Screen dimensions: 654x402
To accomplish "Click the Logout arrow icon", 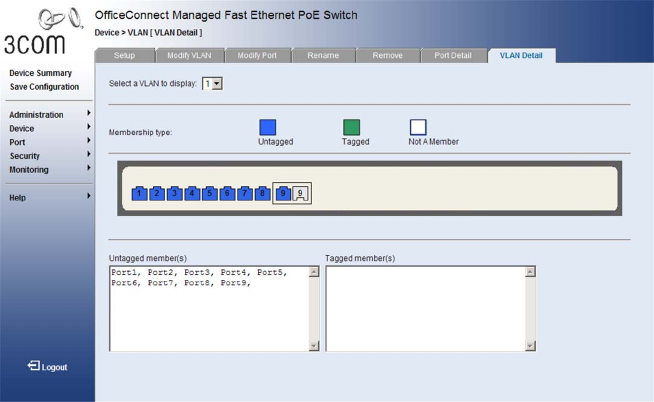I will [34, 366].
